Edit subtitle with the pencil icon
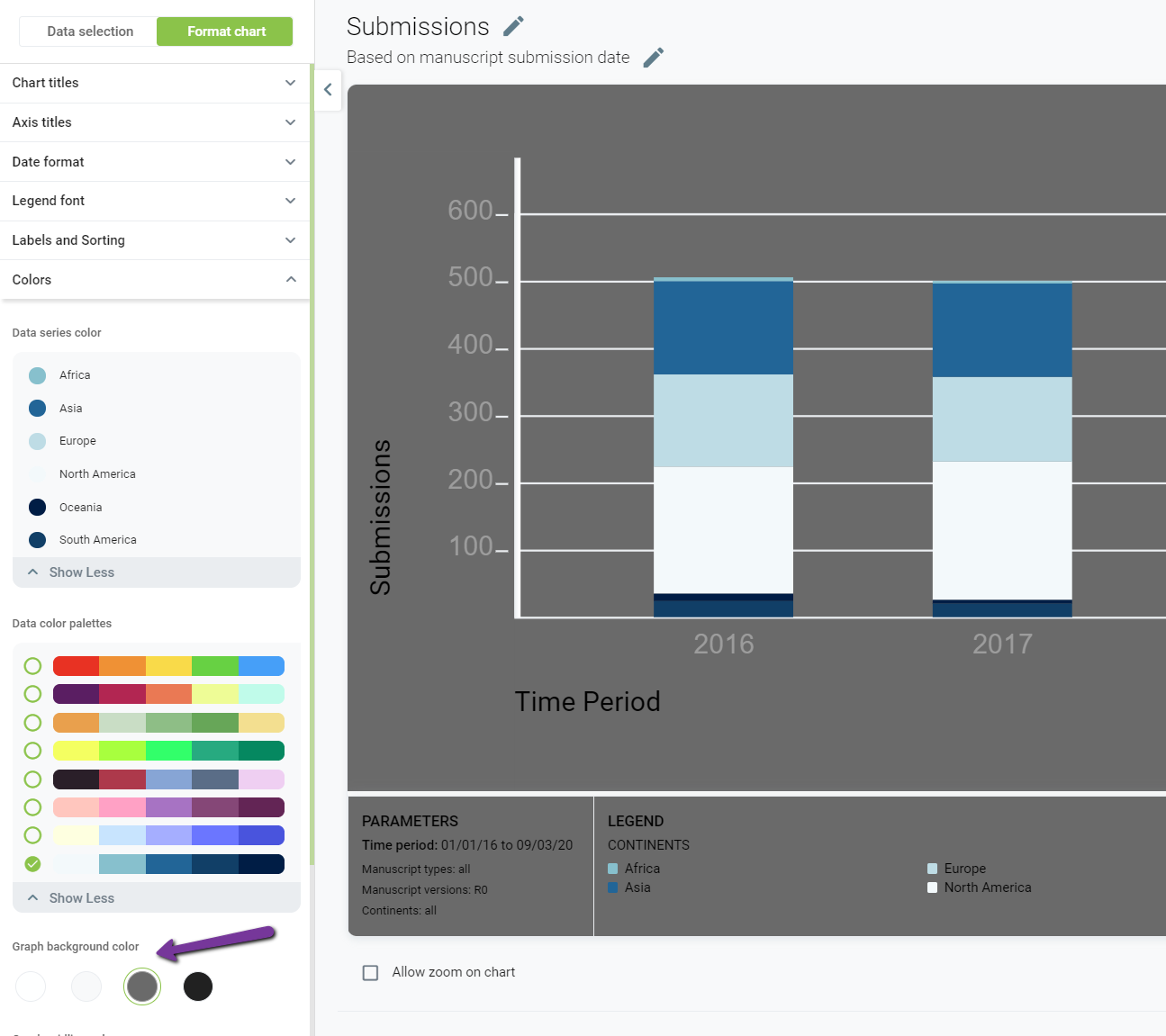This screenshot has width=1166, height=1036. [x=654, y=58]
